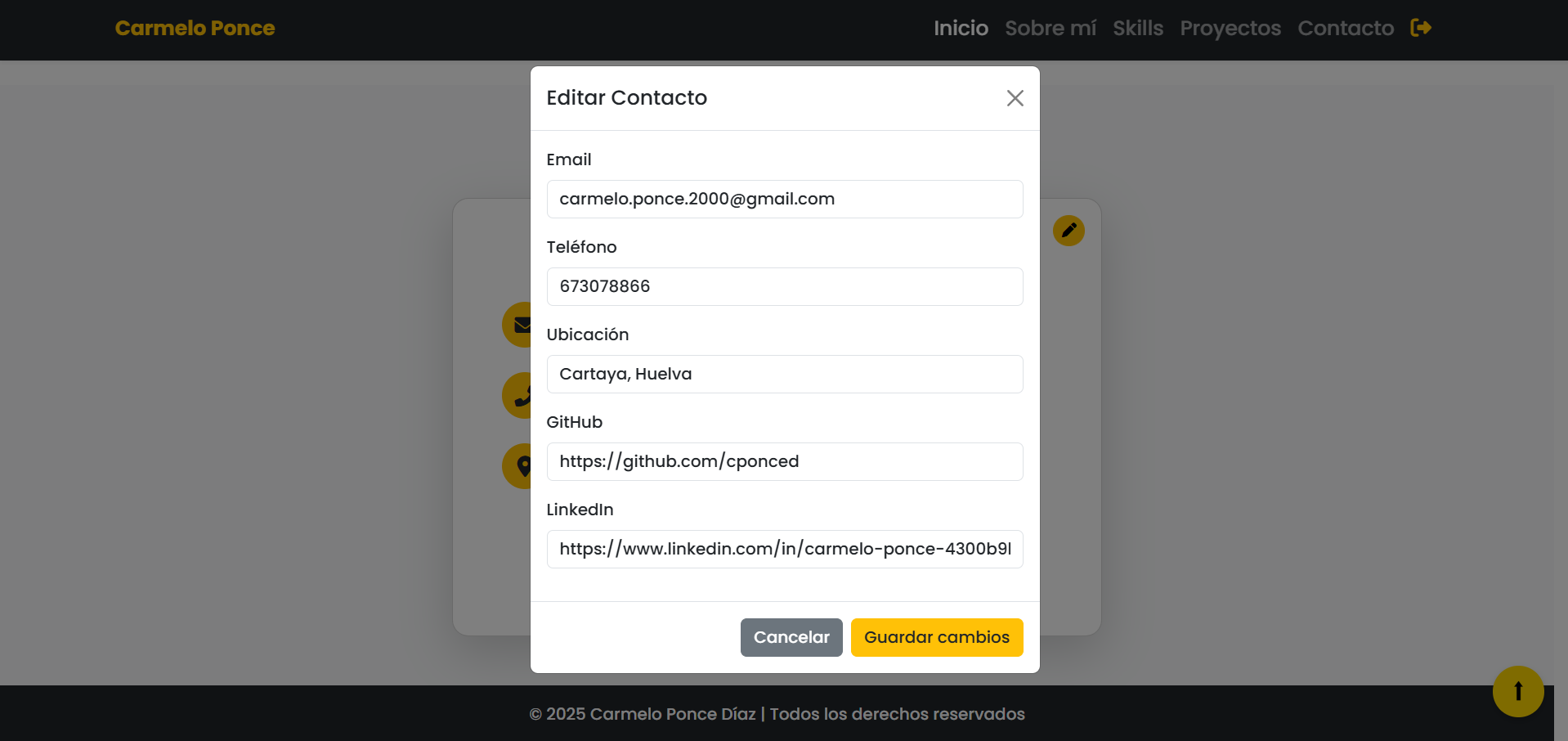The image size is (1568, 741).
Task: Open the Skills nav link
Action: (1137, 28)
